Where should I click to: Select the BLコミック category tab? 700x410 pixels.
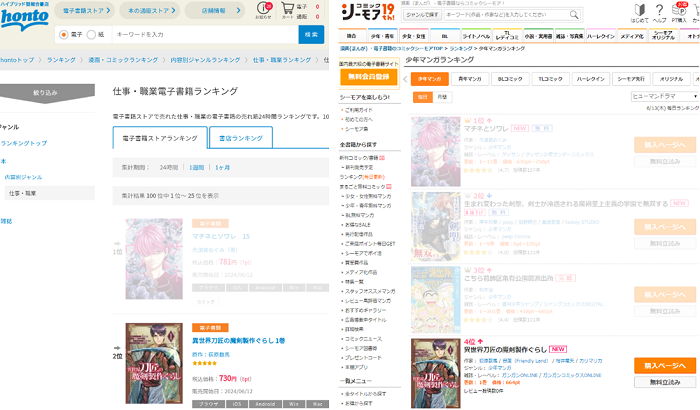510,79
